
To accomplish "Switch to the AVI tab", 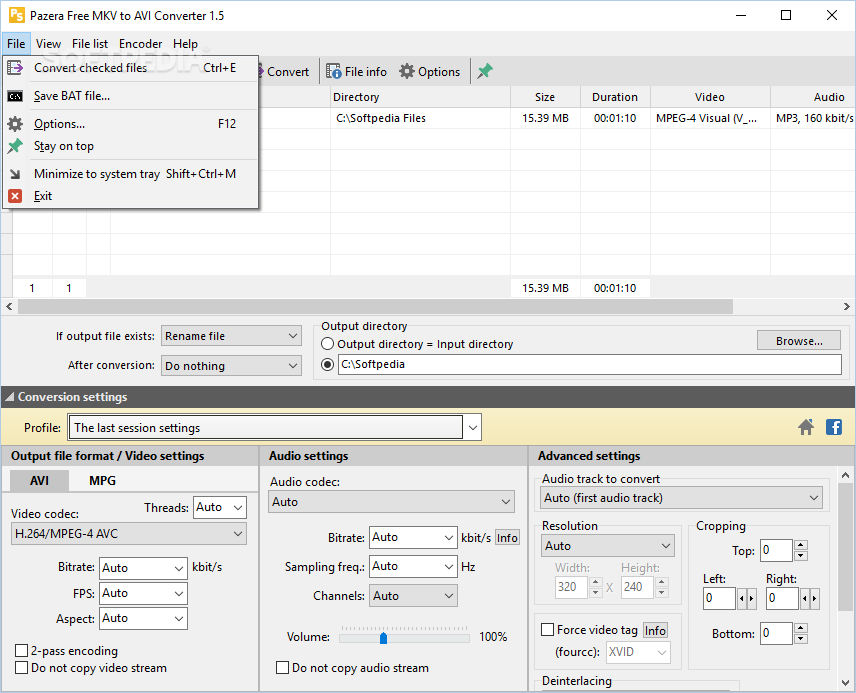I will [39, 481].
